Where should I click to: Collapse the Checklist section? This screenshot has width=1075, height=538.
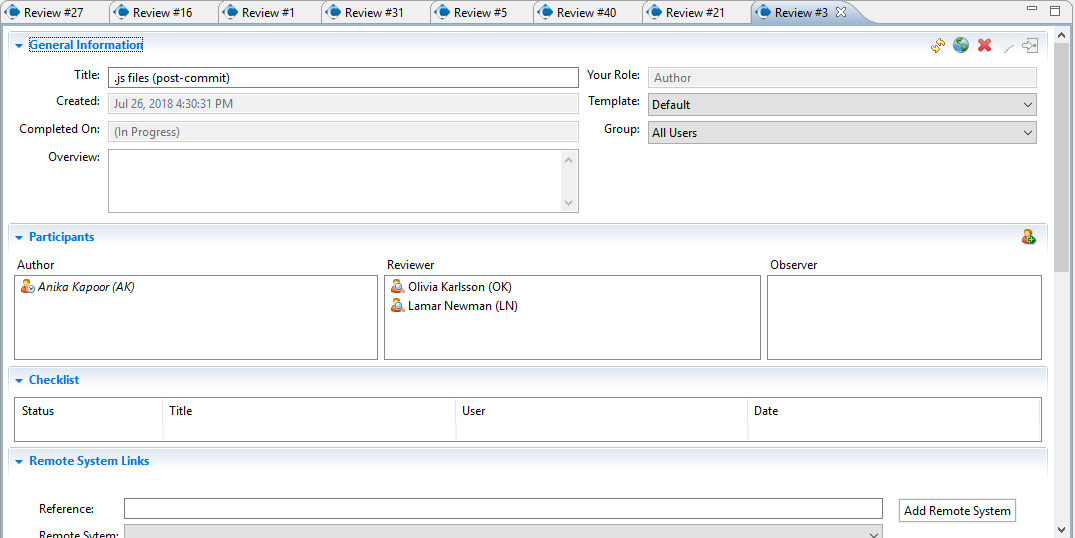click(19, 380)
